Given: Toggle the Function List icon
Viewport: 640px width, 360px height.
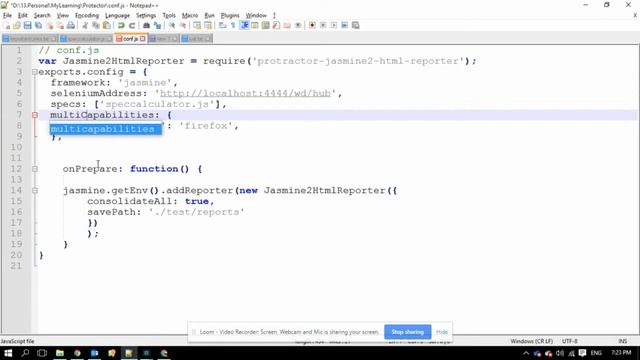Looking at the screenshot, I should (x=276, y=25).
